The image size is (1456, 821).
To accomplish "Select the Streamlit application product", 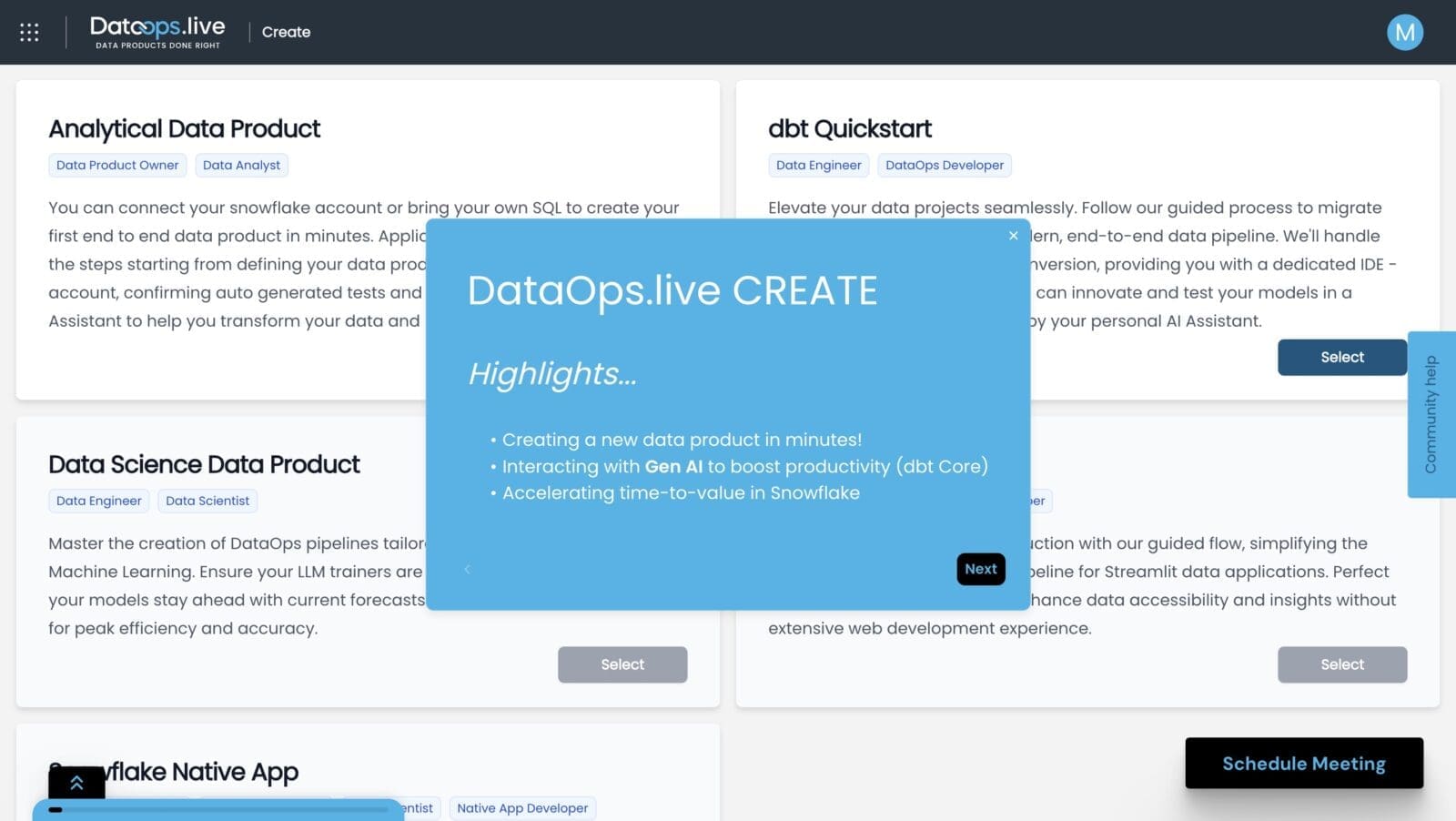I will (1341, 664).
